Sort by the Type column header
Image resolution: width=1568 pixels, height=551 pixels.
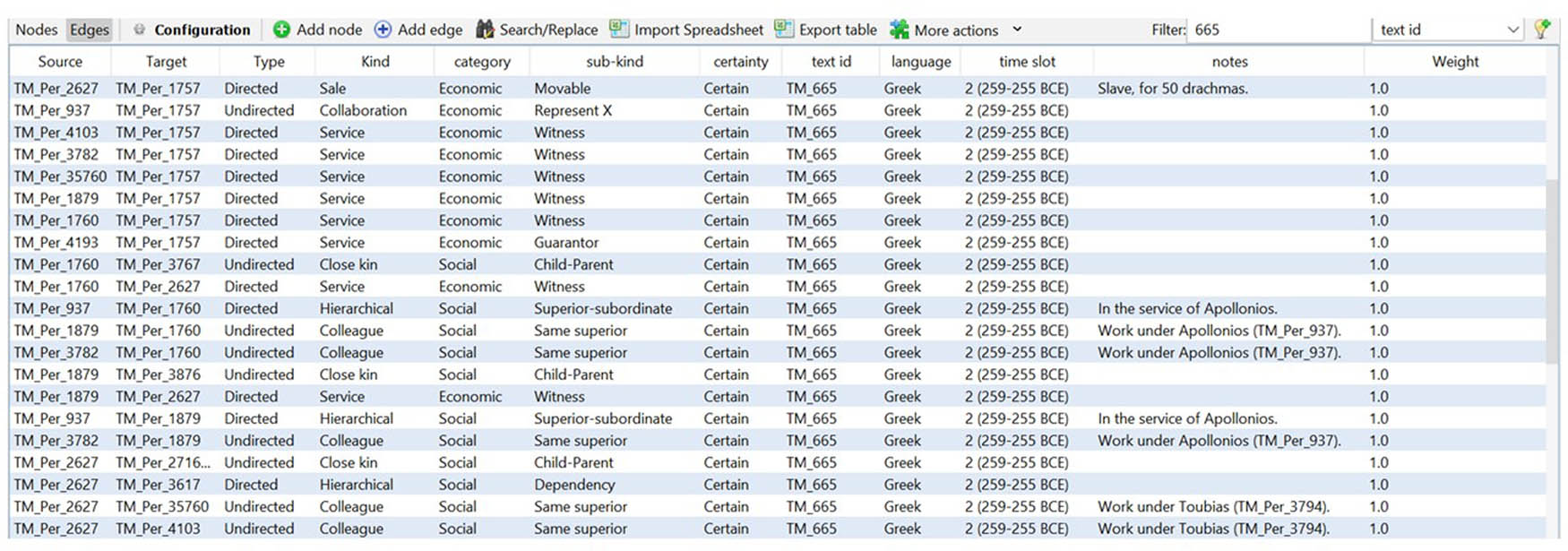tap(269, 62)
